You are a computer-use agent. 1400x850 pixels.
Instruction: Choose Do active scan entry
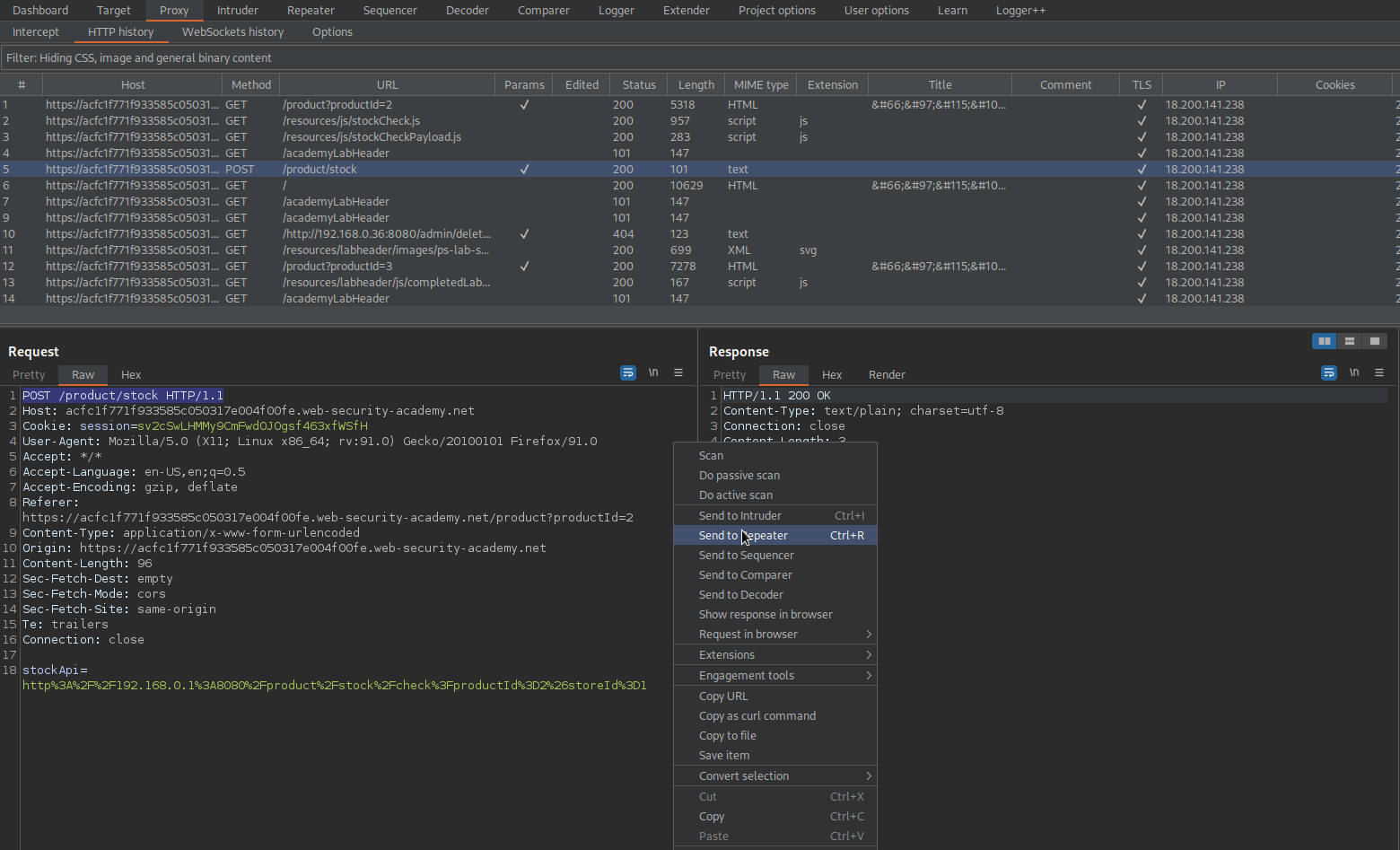(x=775, y=495)
